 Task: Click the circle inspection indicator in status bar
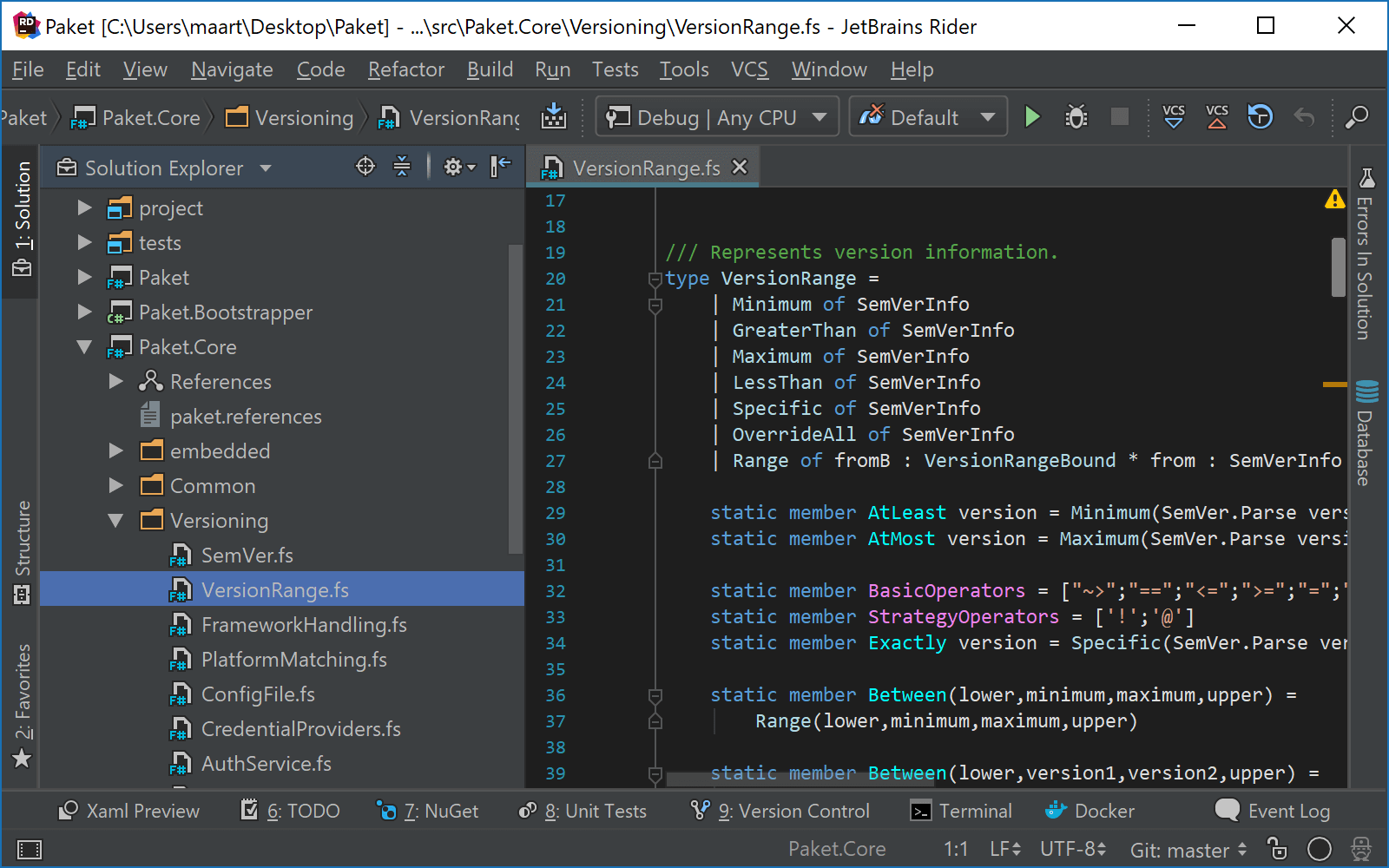(1320, 849)
